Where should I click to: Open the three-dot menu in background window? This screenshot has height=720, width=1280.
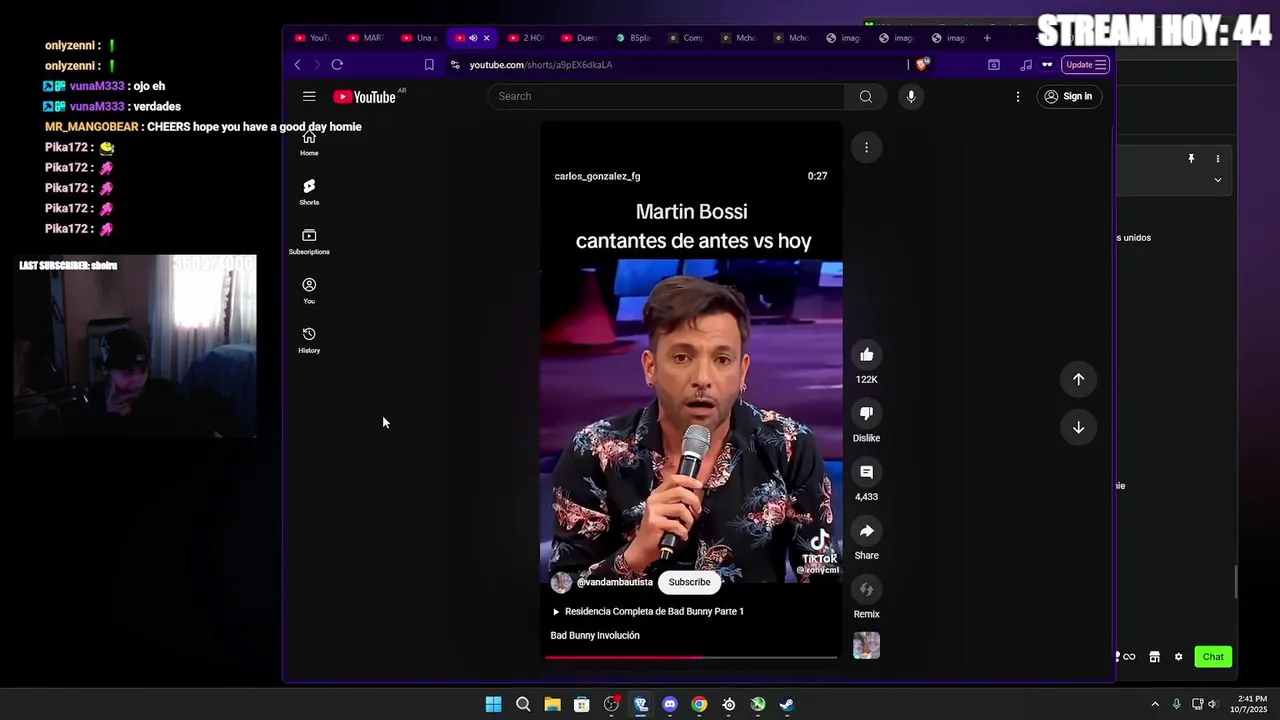point(1218,158)
